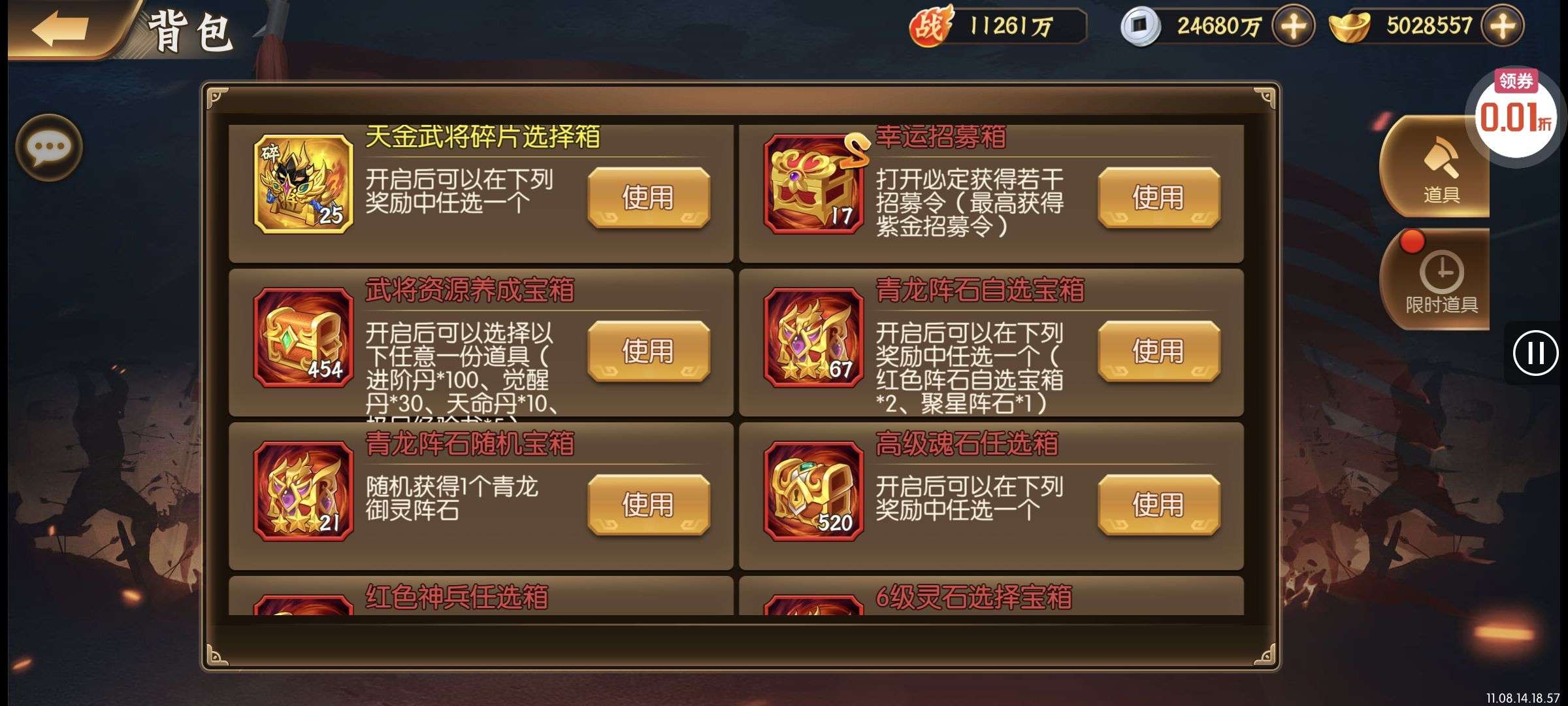Image resolution: width=1568 pixels, height=706 pixels.
Task: Use the 武将资源养成宝箱
Action: click(649, 351)
